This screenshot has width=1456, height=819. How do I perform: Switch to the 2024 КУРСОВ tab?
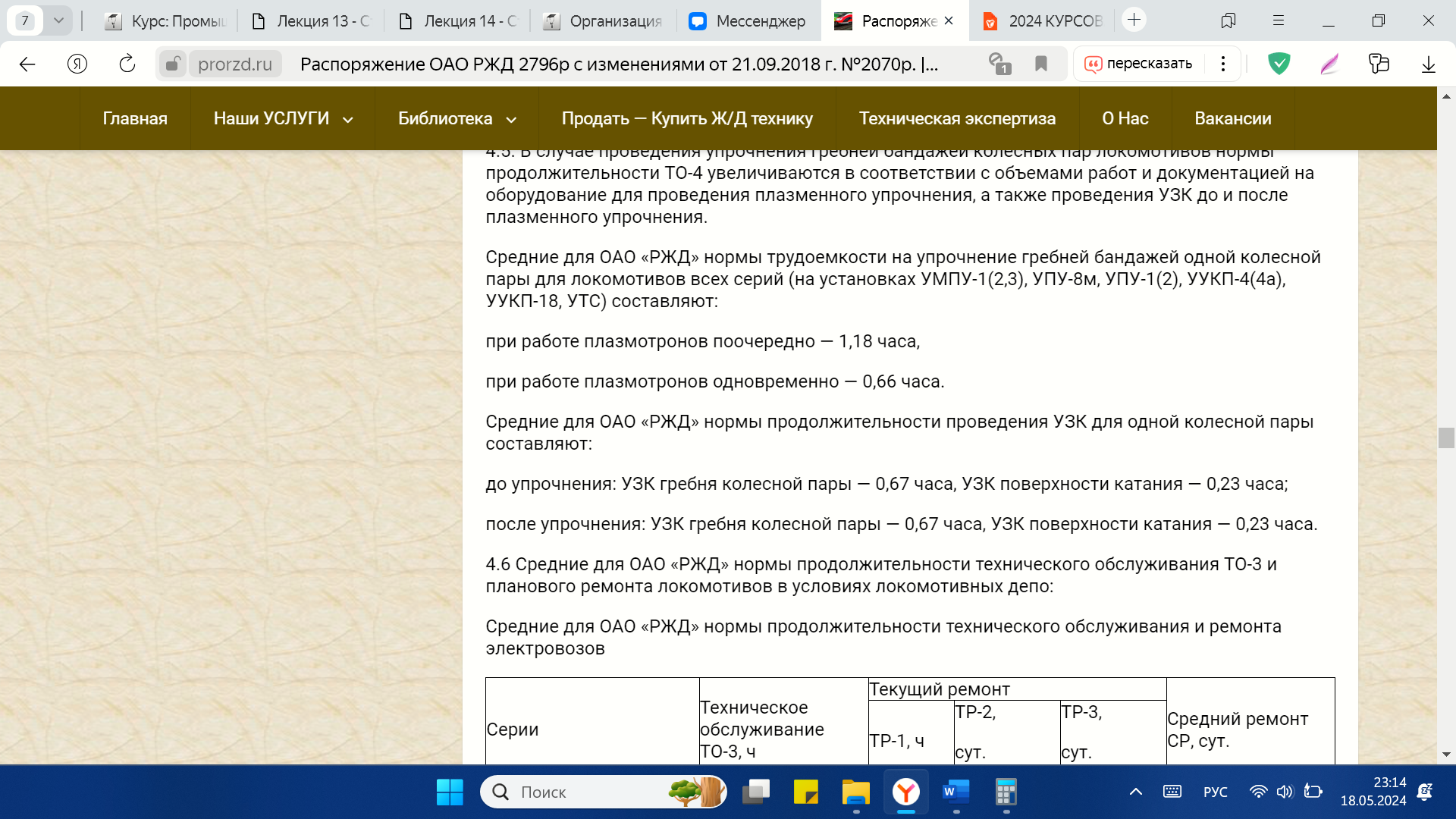pos(1043,21)
